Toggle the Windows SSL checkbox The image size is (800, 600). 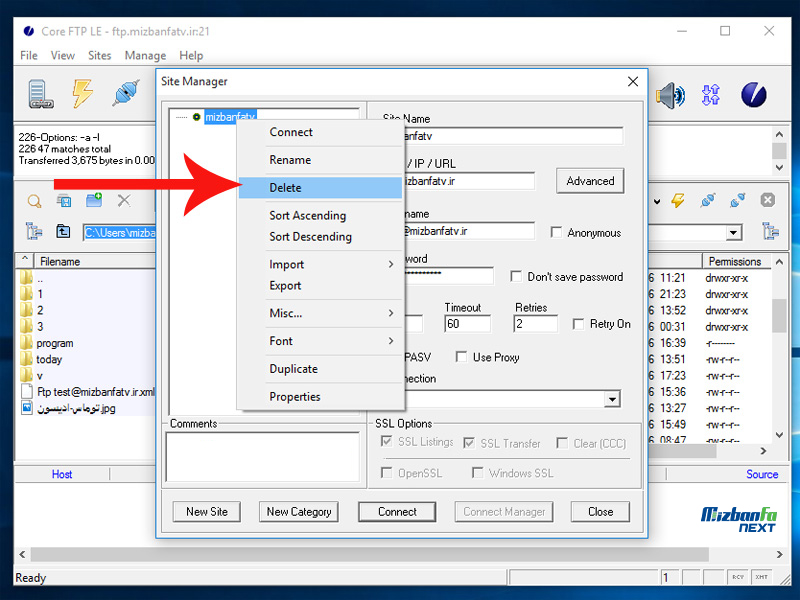pyautogui.click(x=478, y=473)
